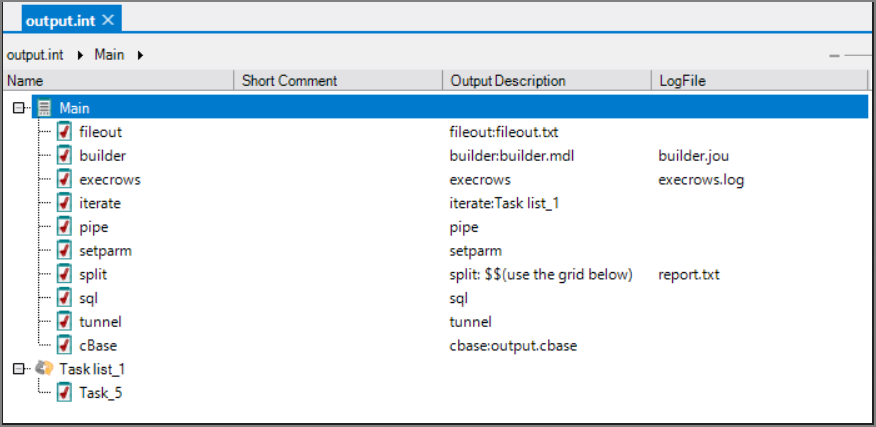Select the builder.jou log file cell
Image resolution: width=876 pixels, height=427 pixels.
pyautogui.click(x=692, y=155)
